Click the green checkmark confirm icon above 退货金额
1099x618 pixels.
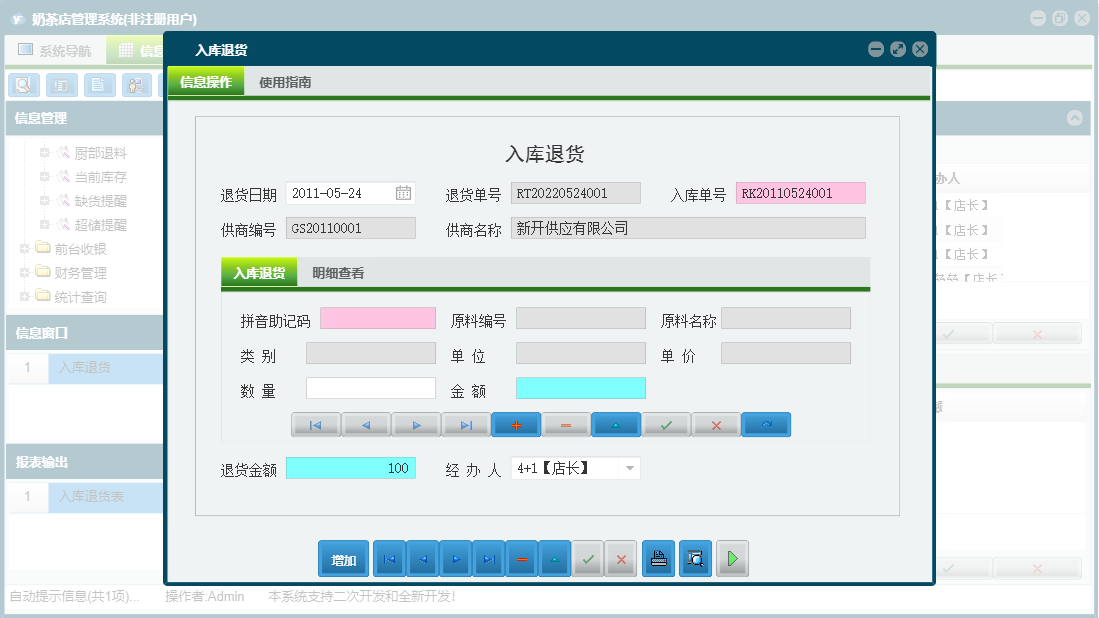point(666,424)
